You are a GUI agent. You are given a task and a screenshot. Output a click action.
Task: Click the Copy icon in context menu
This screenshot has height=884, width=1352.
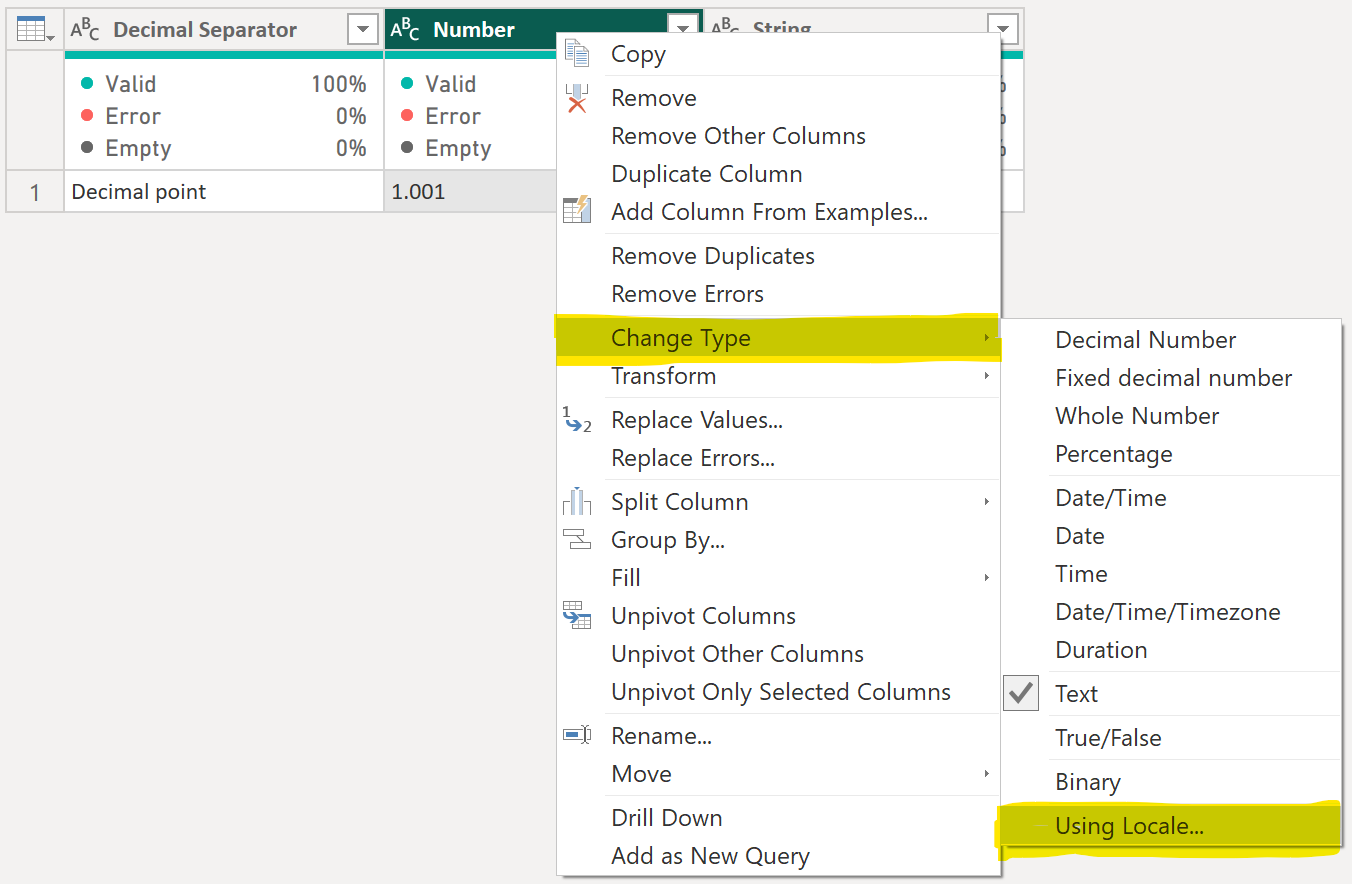tap(577, 54)
